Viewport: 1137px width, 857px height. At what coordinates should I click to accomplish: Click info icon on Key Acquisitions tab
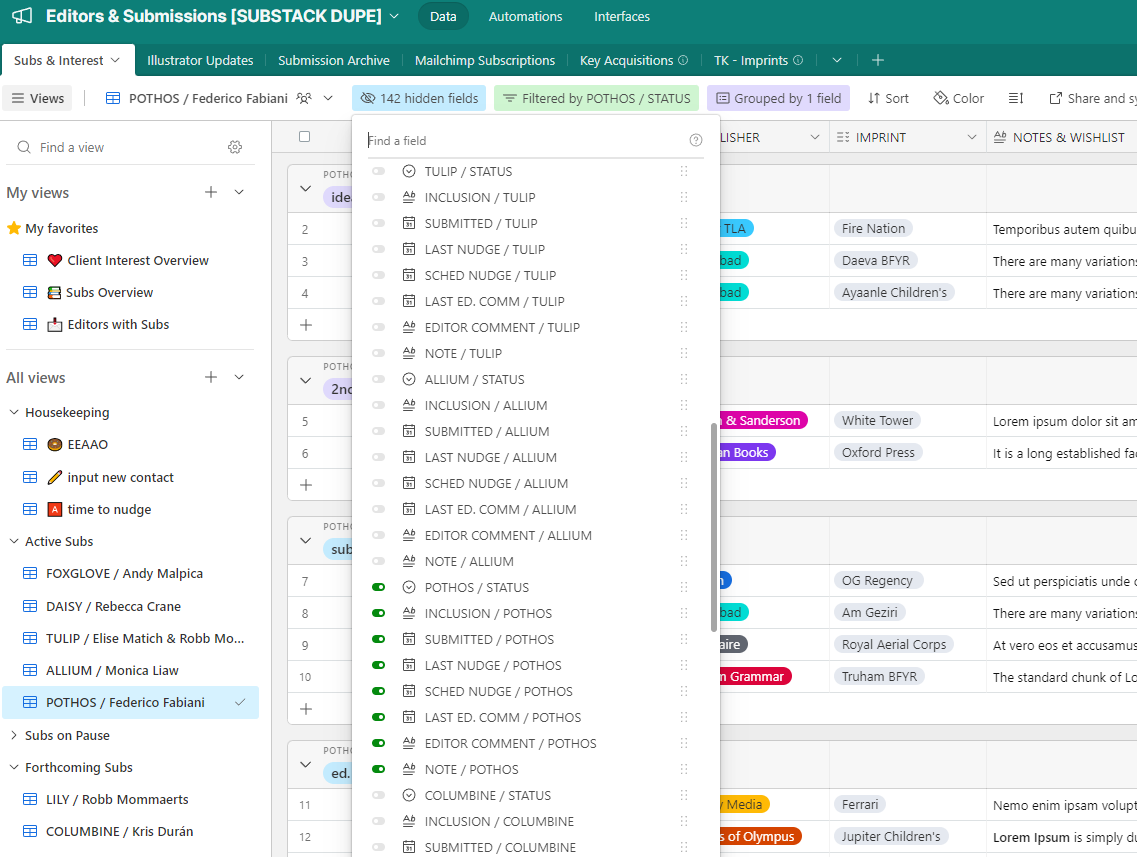(683, 60)
